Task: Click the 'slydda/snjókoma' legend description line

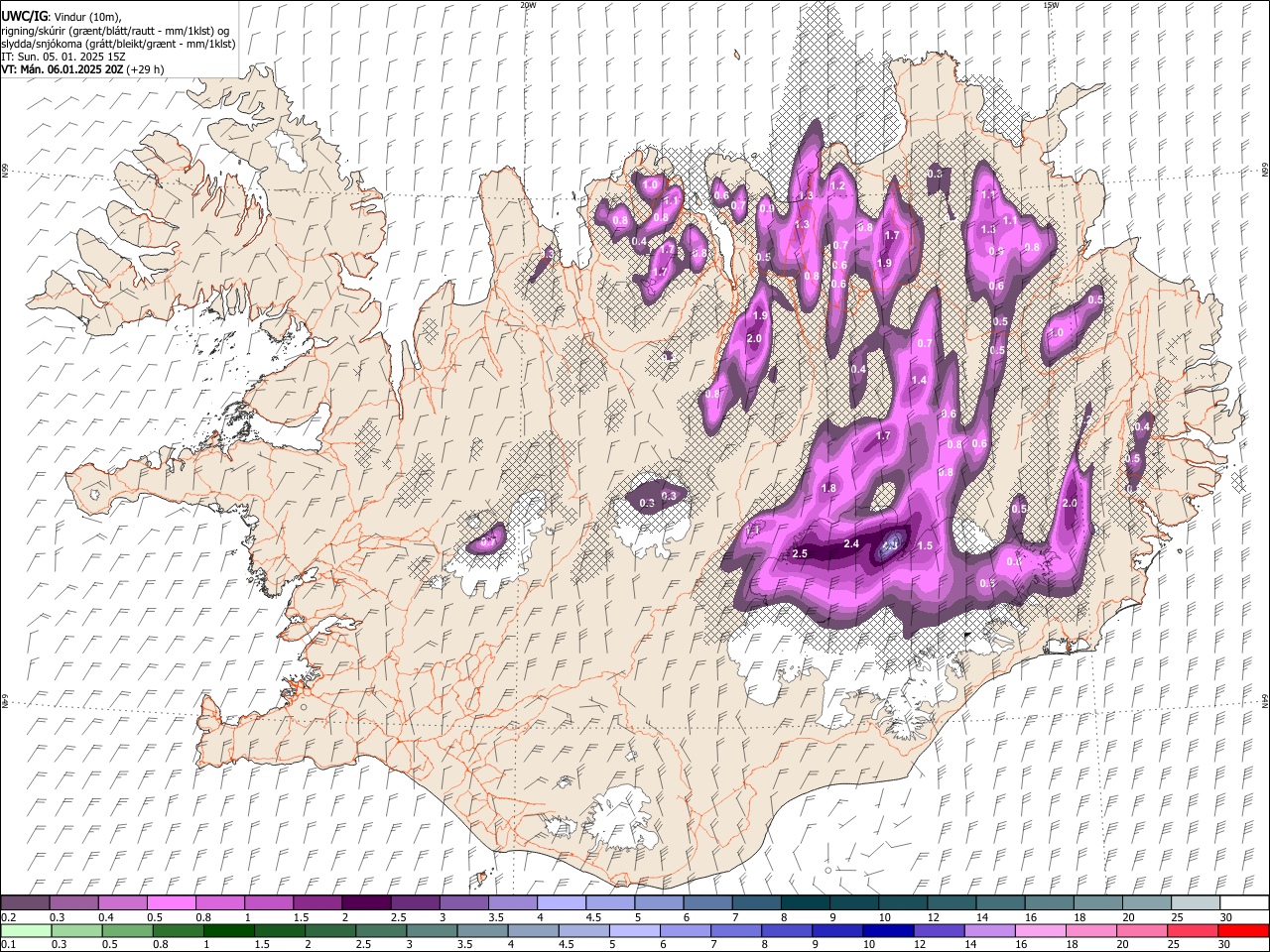Action: point(118,44)
